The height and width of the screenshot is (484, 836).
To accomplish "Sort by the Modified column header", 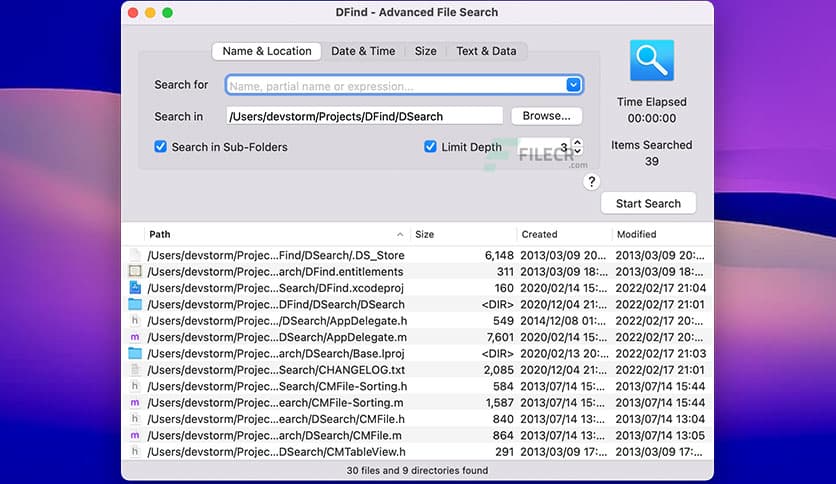I will tap(661, 235).
